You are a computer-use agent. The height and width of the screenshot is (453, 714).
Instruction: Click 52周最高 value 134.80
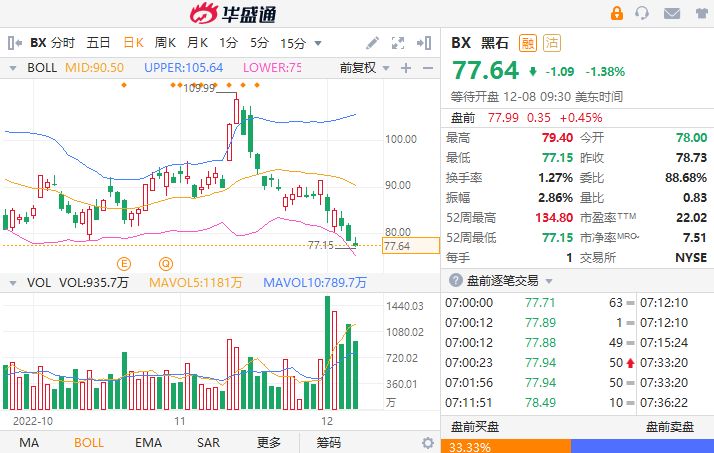point(554,218)
